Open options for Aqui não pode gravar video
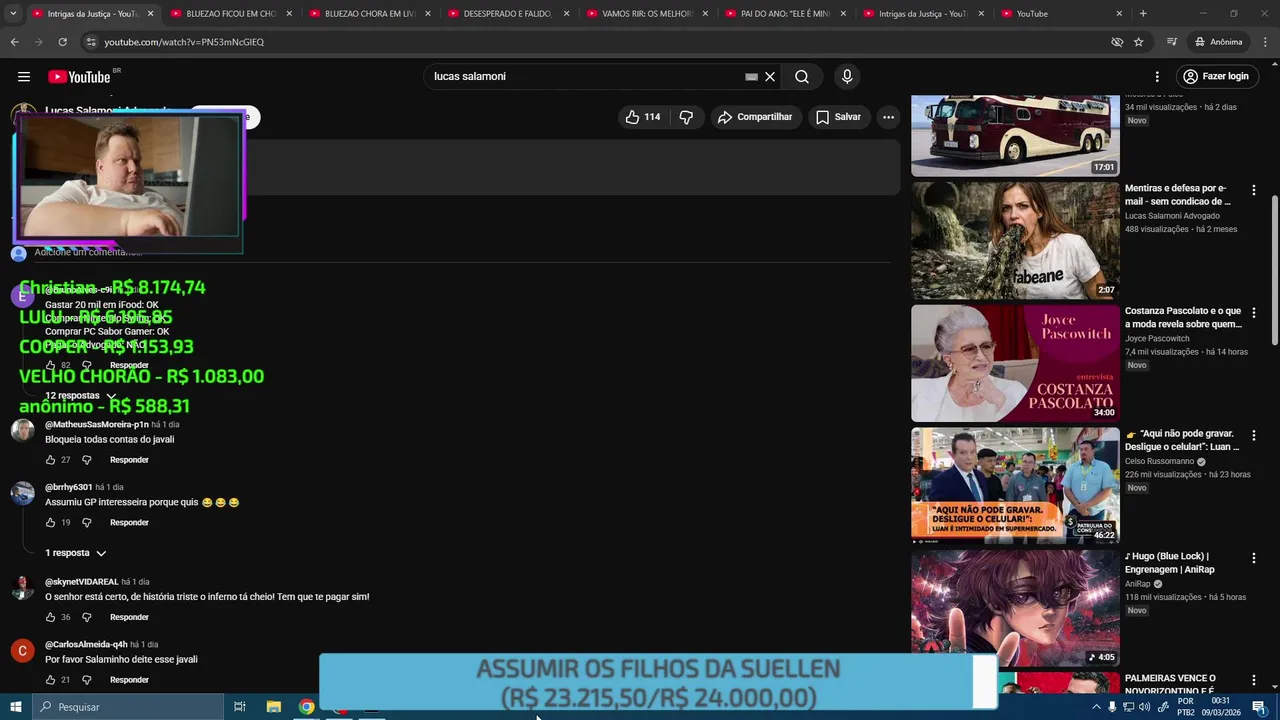Viewport: 1280px width, 720px height. tap(1253, 436)
